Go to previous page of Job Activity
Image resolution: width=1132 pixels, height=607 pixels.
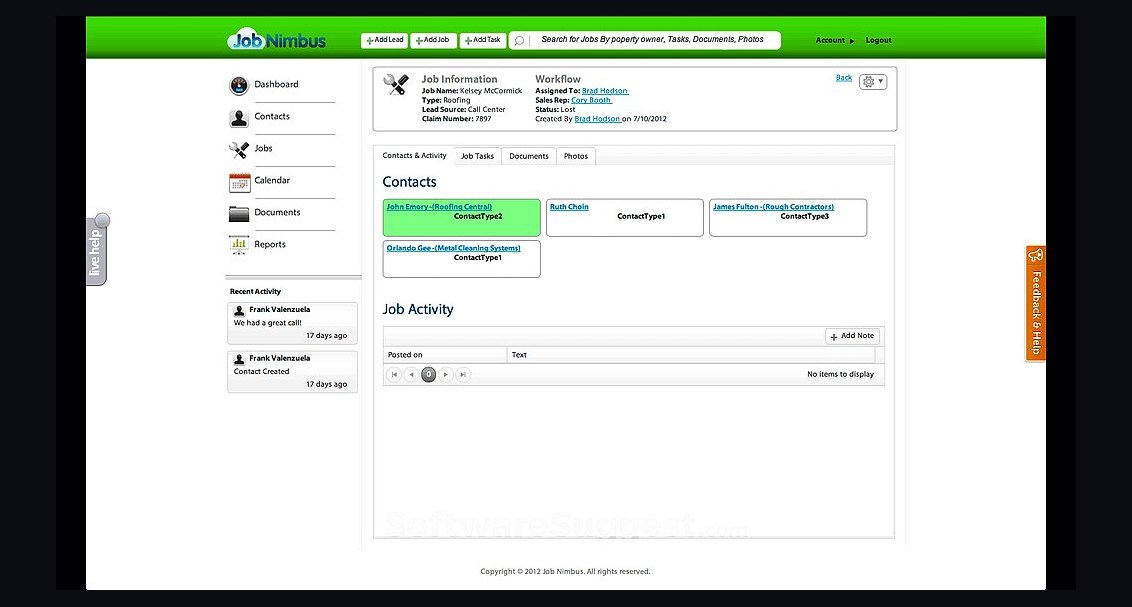coord(412,375)
